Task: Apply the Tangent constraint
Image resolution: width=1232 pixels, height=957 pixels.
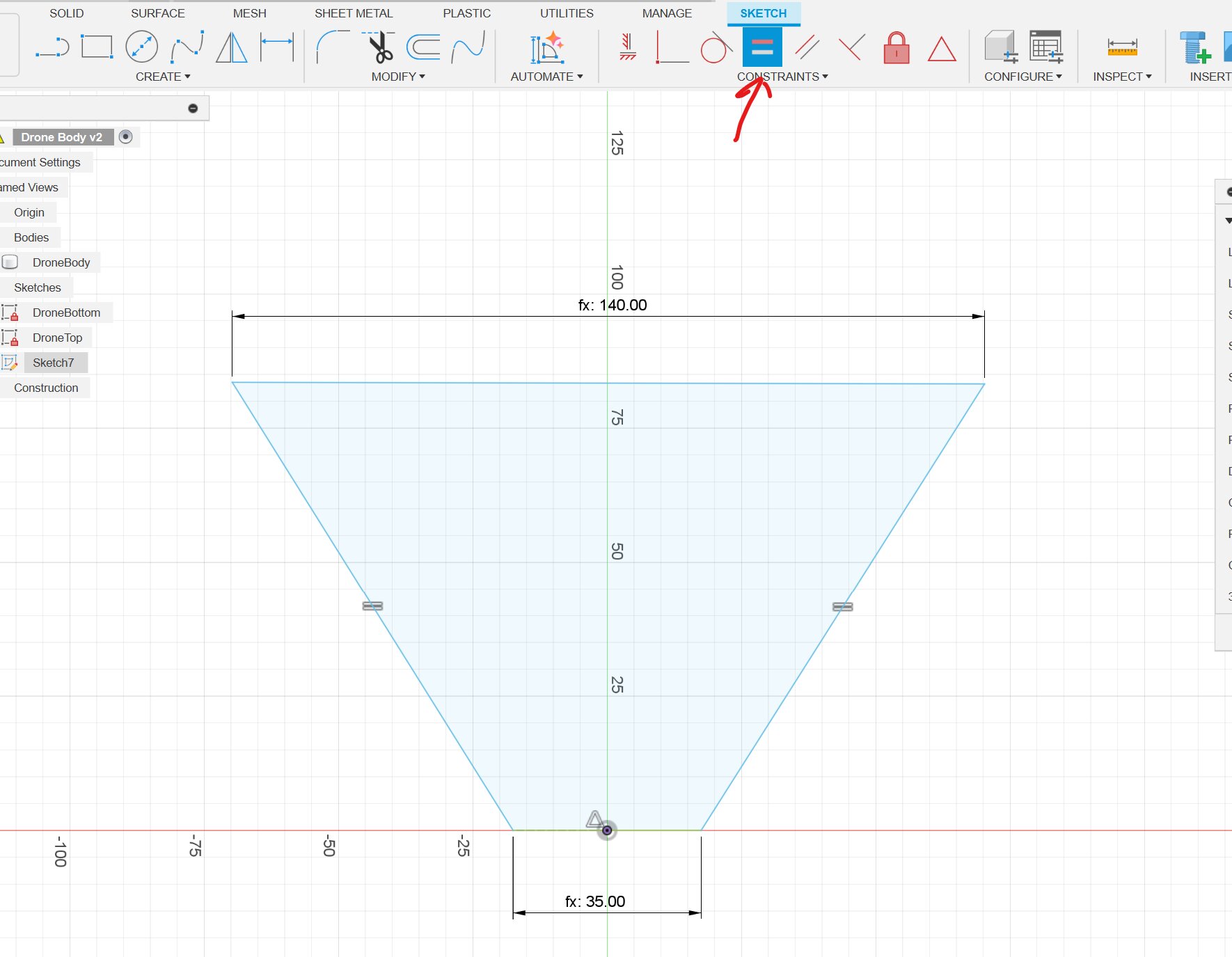Action: (716, 47)
